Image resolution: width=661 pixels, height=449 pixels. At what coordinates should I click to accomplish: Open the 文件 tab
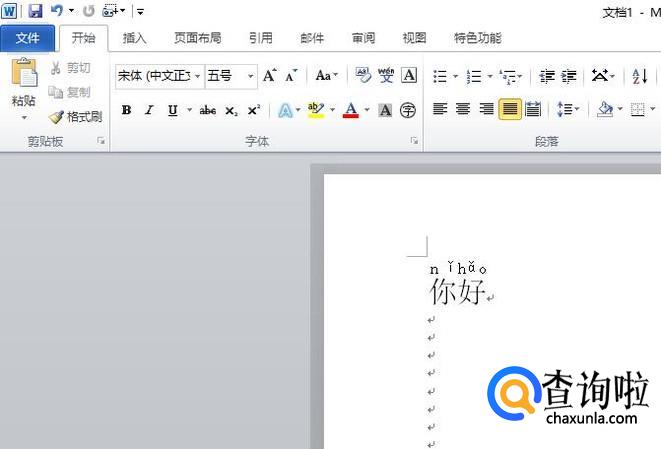click(27, 38)
